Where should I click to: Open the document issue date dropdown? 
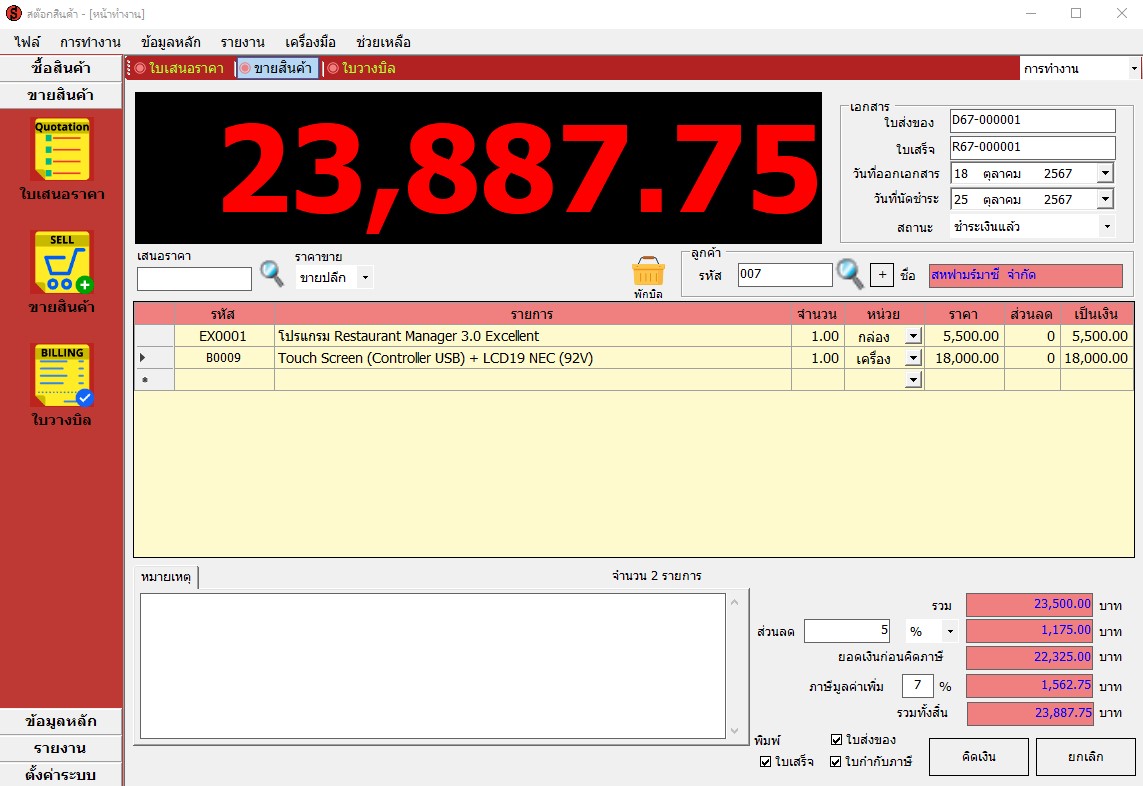[x=1105, y=174]
